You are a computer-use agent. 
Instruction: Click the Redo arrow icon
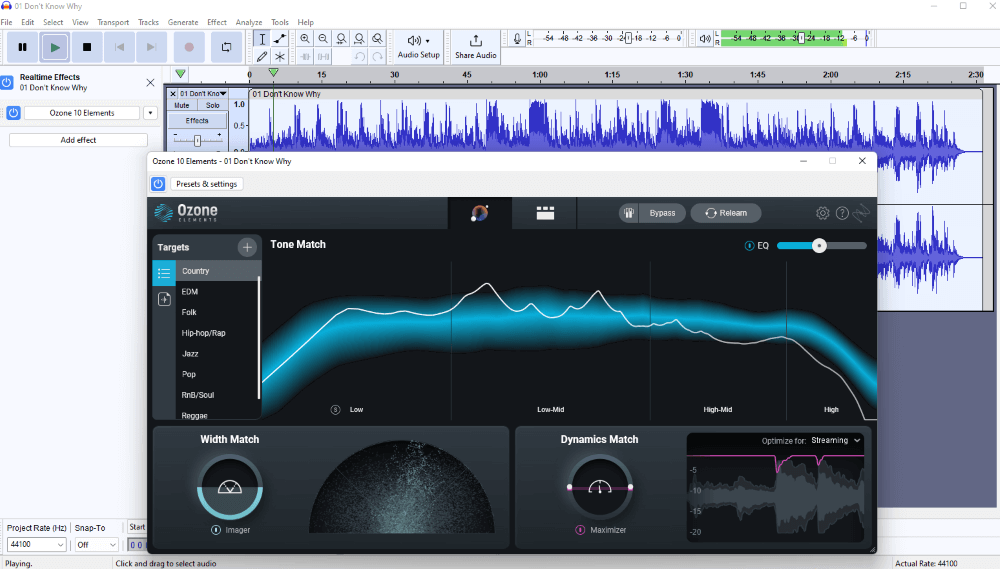coord(378,56)
